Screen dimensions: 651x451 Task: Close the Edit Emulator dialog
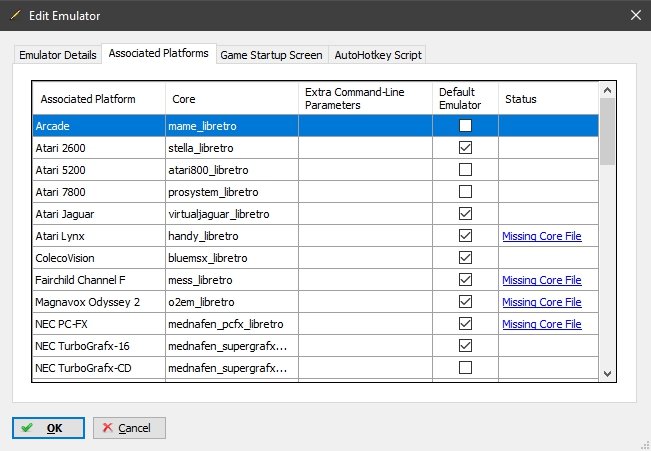point(636,15)
